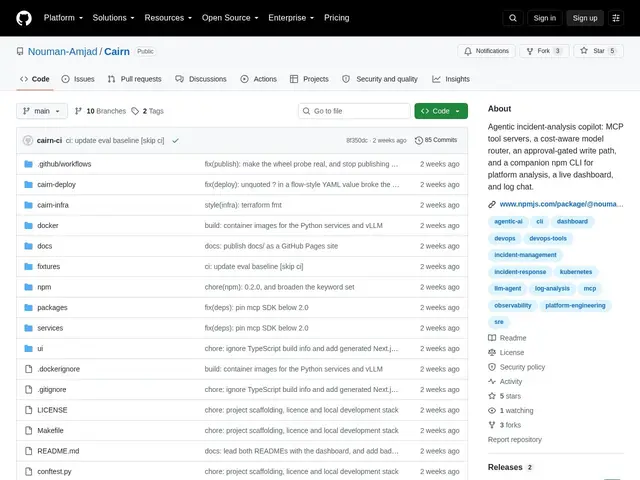The width and height of the screenshot is (640, 480).
Task: Open the packages folder
Action: coord(52,307)
